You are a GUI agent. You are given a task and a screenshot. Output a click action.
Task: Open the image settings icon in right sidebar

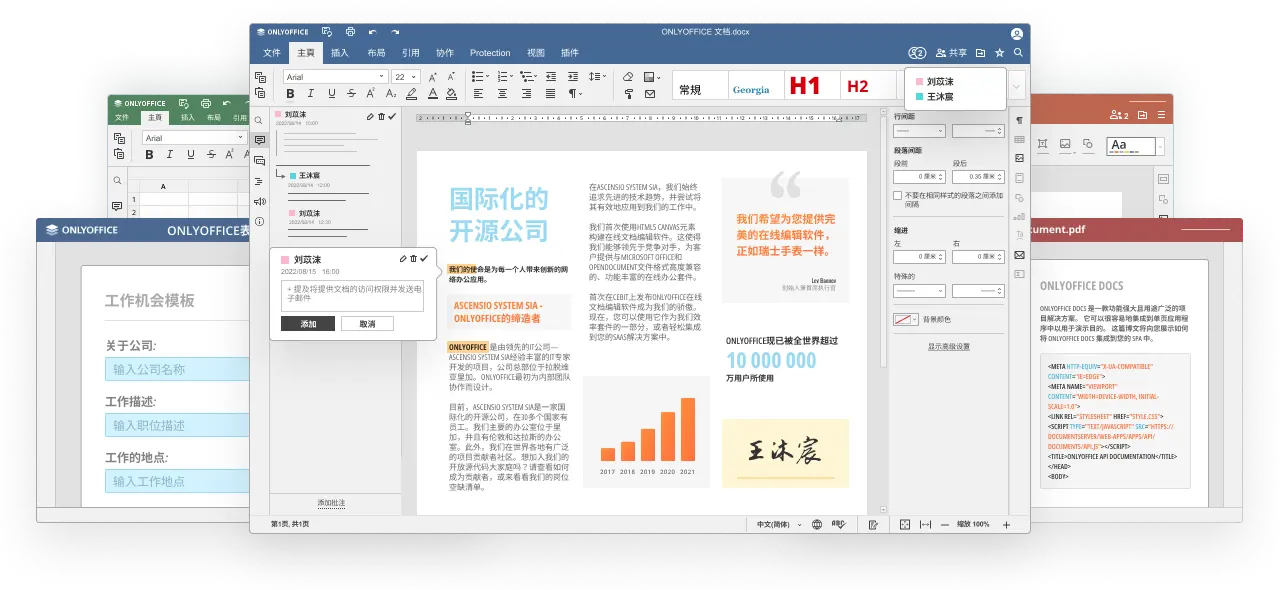(1019, 158)
